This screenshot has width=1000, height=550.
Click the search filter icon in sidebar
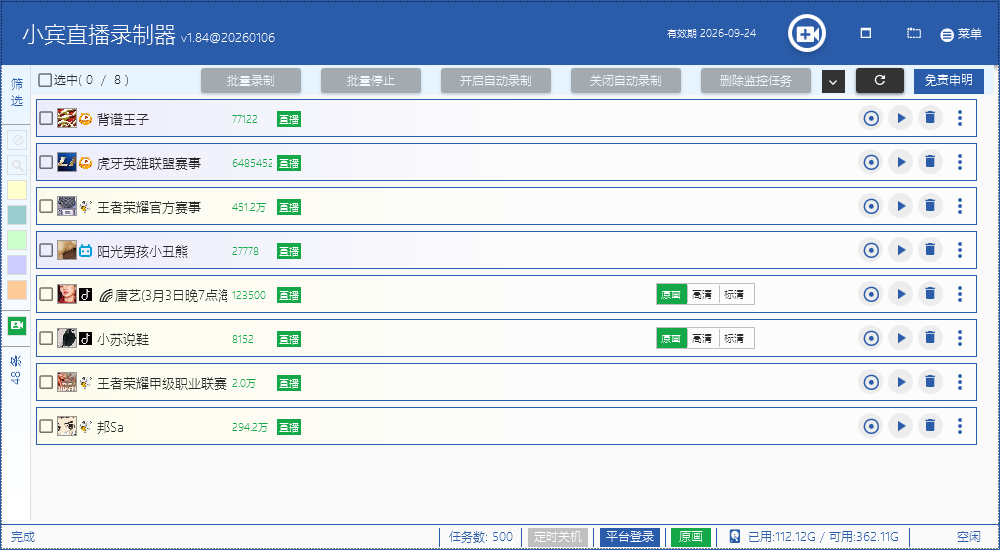pyautogui.click(x=17, y=165)
